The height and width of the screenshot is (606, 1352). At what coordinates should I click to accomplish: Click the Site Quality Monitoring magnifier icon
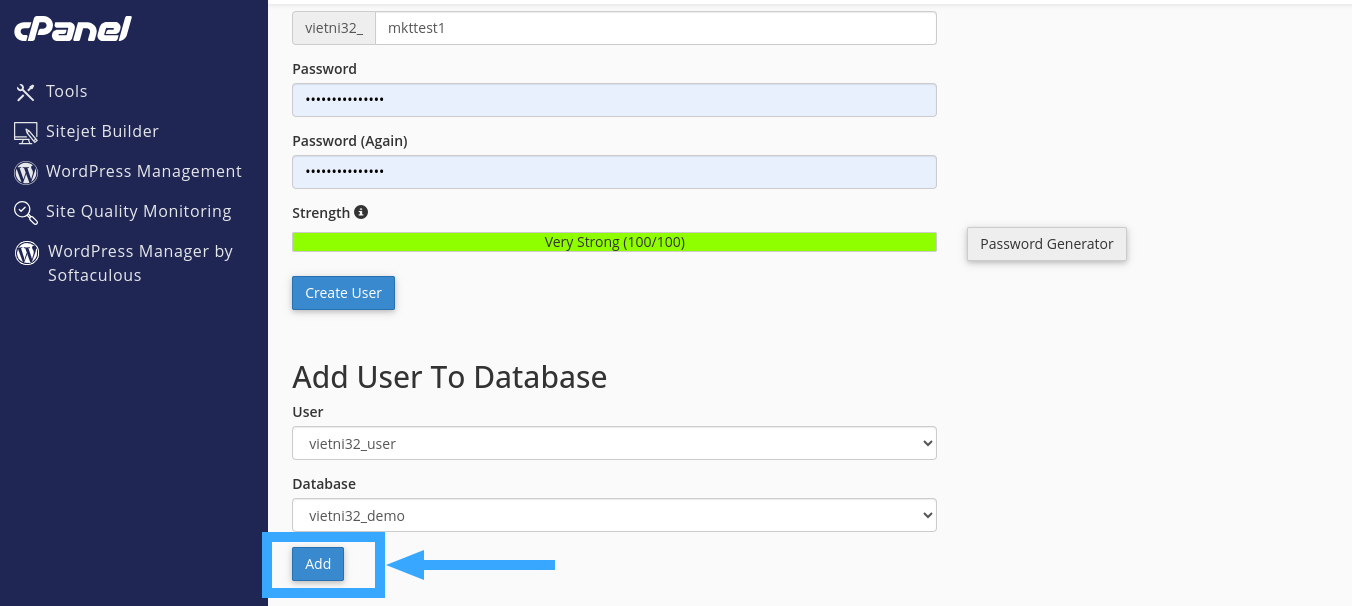click(26, 212)
